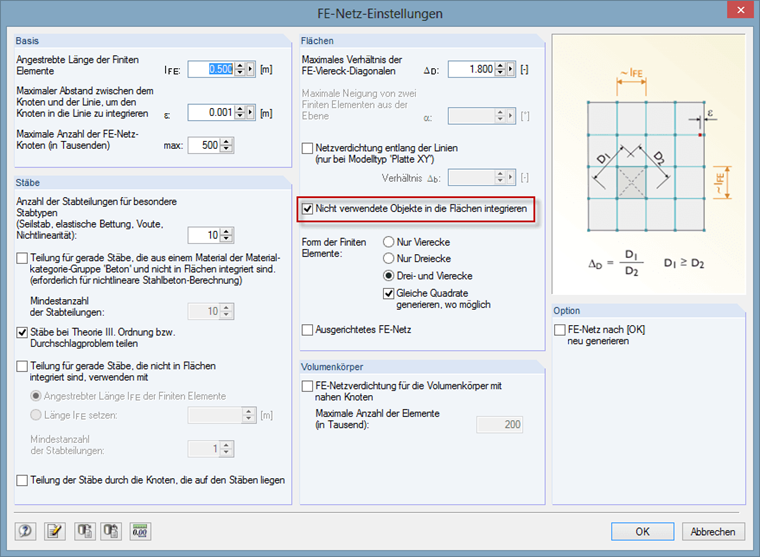Open the Verhältnis Δb arrow menu
Image resolution: width=760 pixels, height=557 pixels.
click(x=511, y=178)
